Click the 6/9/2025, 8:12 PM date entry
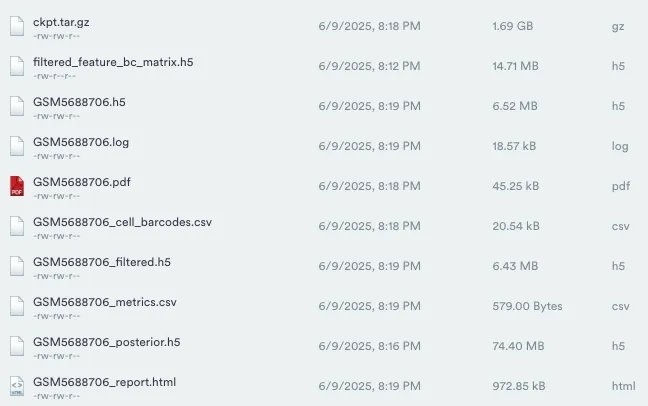This screenshot has width=648, height=406. [369, 66]
